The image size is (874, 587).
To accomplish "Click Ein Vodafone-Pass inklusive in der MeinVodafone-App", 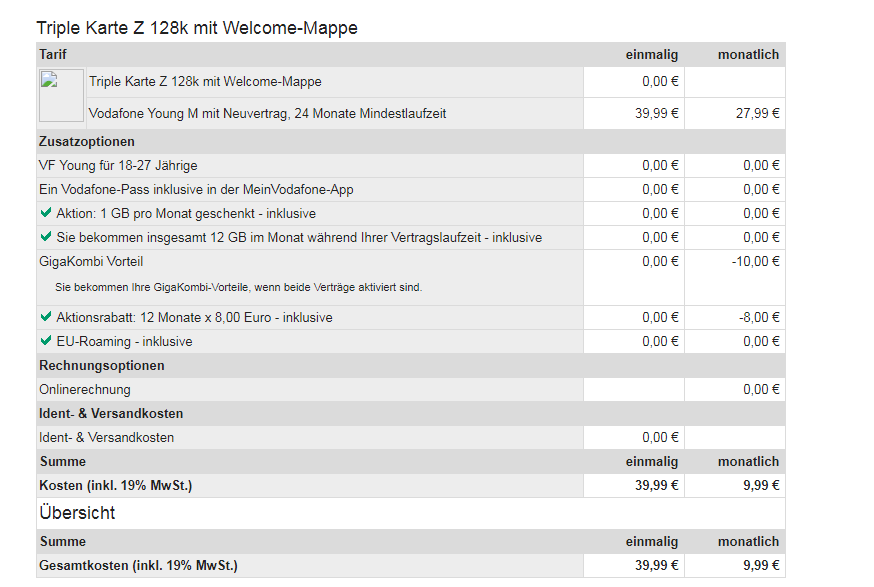I will [196, 190].
